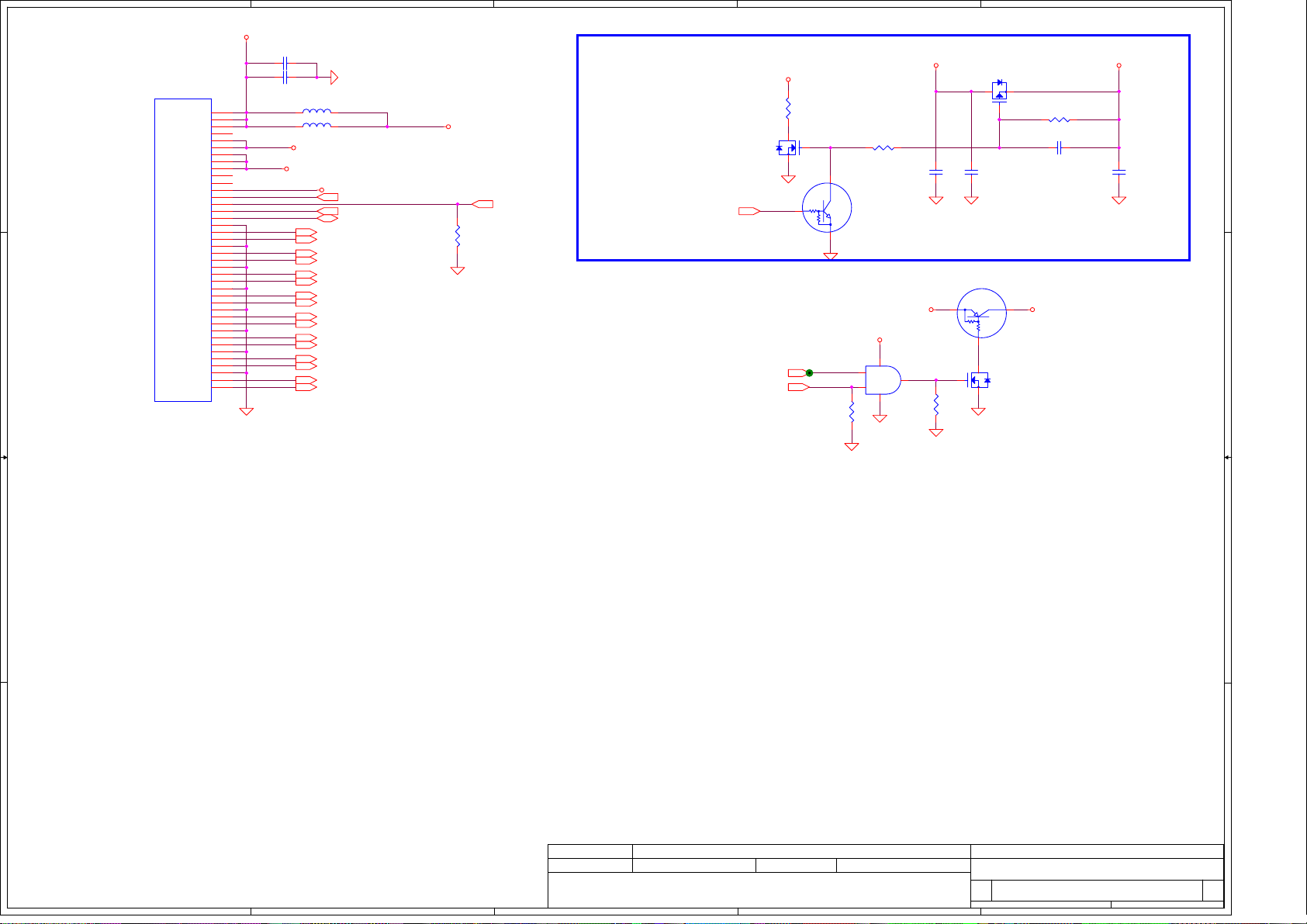Select the series resistor between MOSFET gate and capacitors
Screen dimensions: 1307x924
(883, 147)
